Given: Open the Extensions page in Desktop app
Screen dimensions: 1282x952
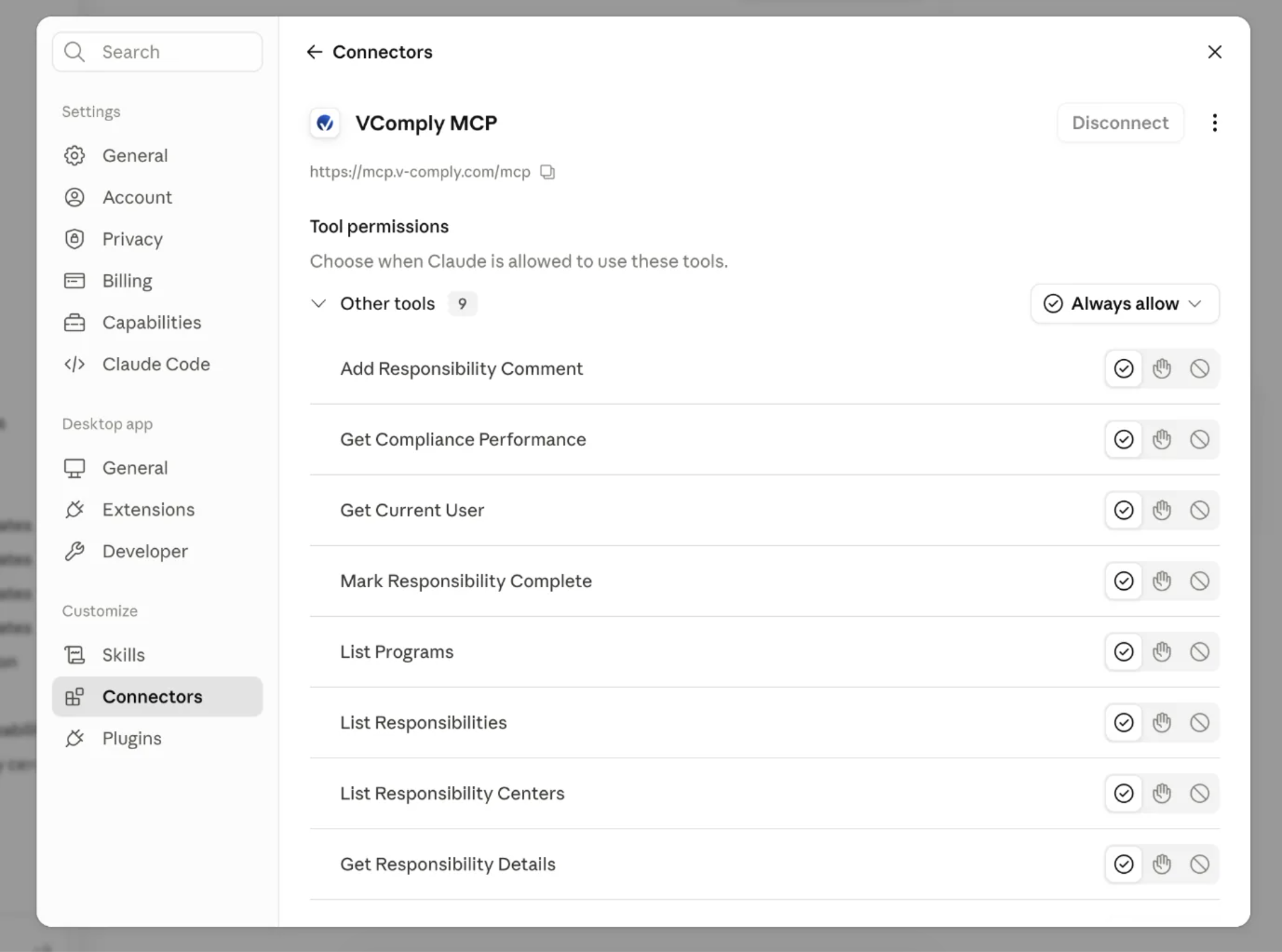Looking at the screenshot, I should [x=157, y=510].
